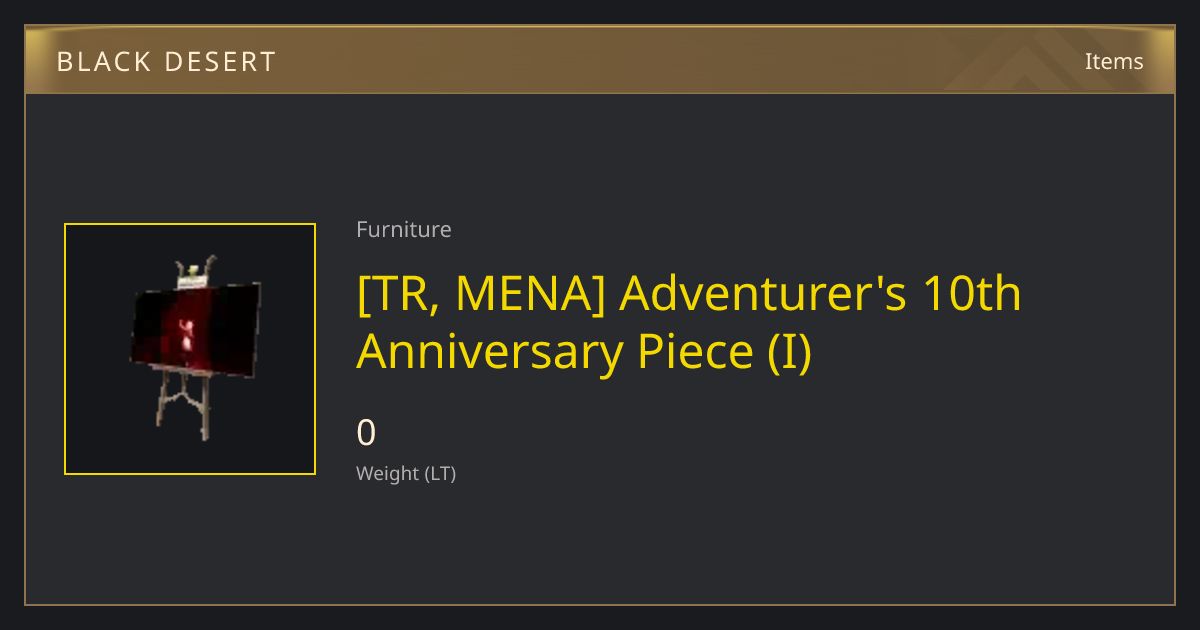Click the gold header banner background
The height and width of the screenshot is (630, 1200).
click(x=600, y=60)
